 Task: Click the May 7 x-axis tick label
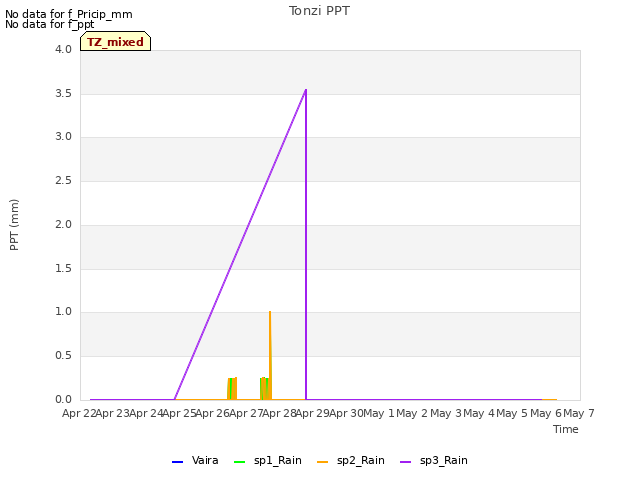[x=579, y=413]
